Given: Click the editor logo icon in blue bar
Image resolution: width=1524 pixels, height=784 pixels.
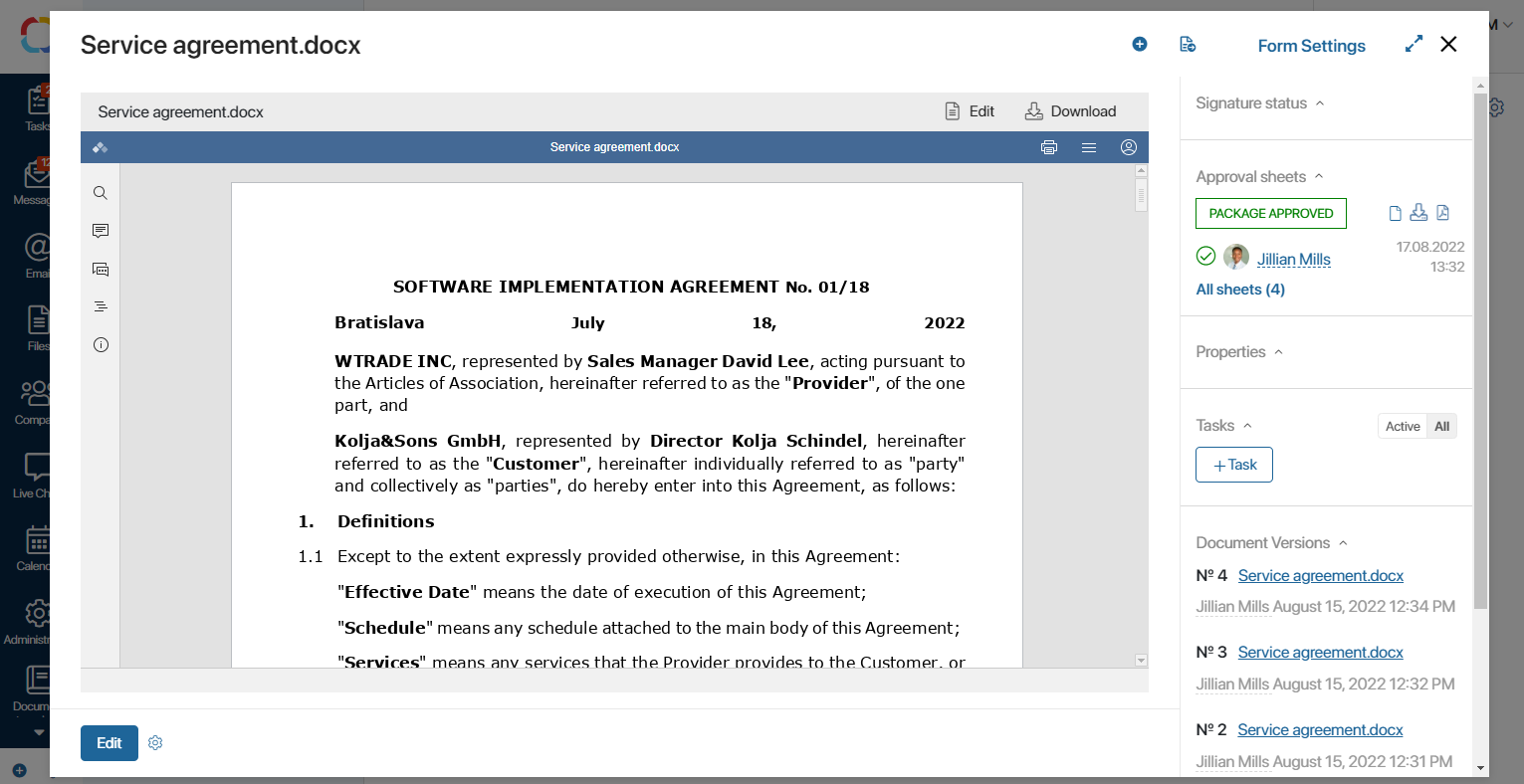Looking at the screenshot, I should point(100,147).
